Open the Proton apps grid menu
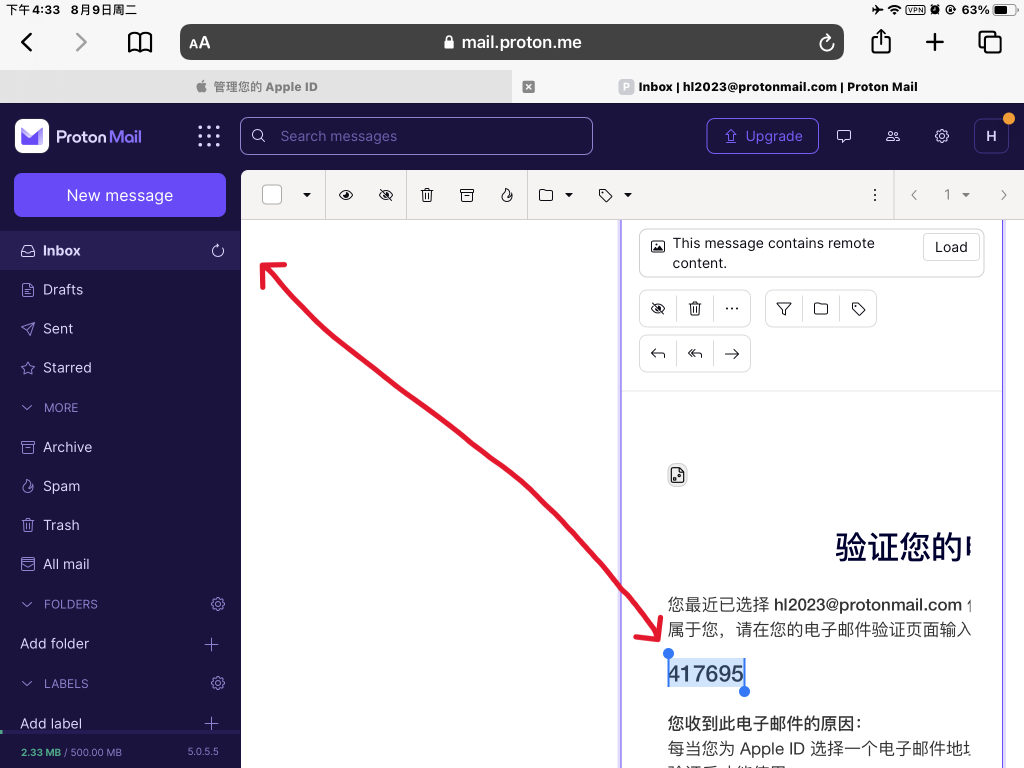Viewport: 1024px width, 768px height. [x=209, y=136]
